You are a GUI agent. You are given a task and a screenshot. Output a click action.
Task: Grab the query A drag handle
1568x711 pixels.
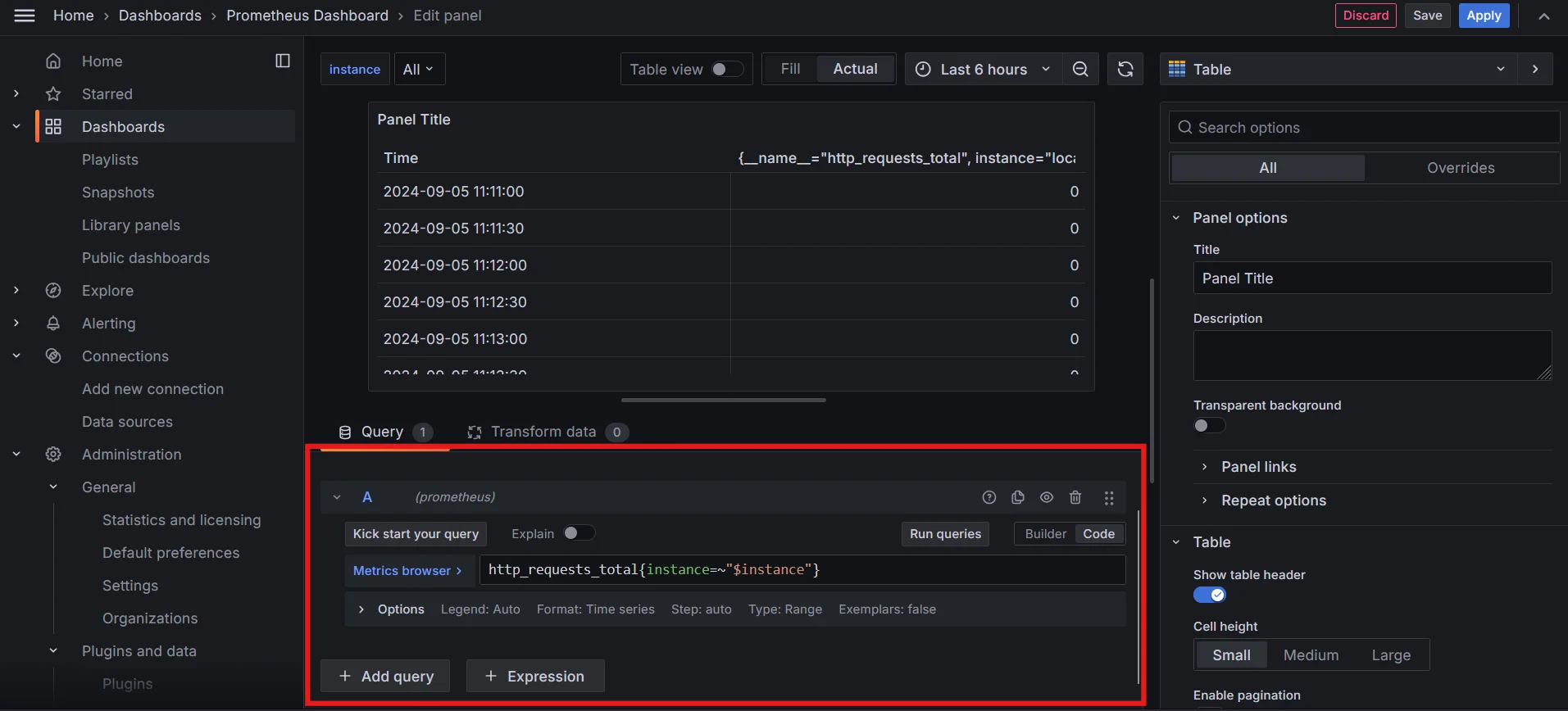(x=1109, y=497)
